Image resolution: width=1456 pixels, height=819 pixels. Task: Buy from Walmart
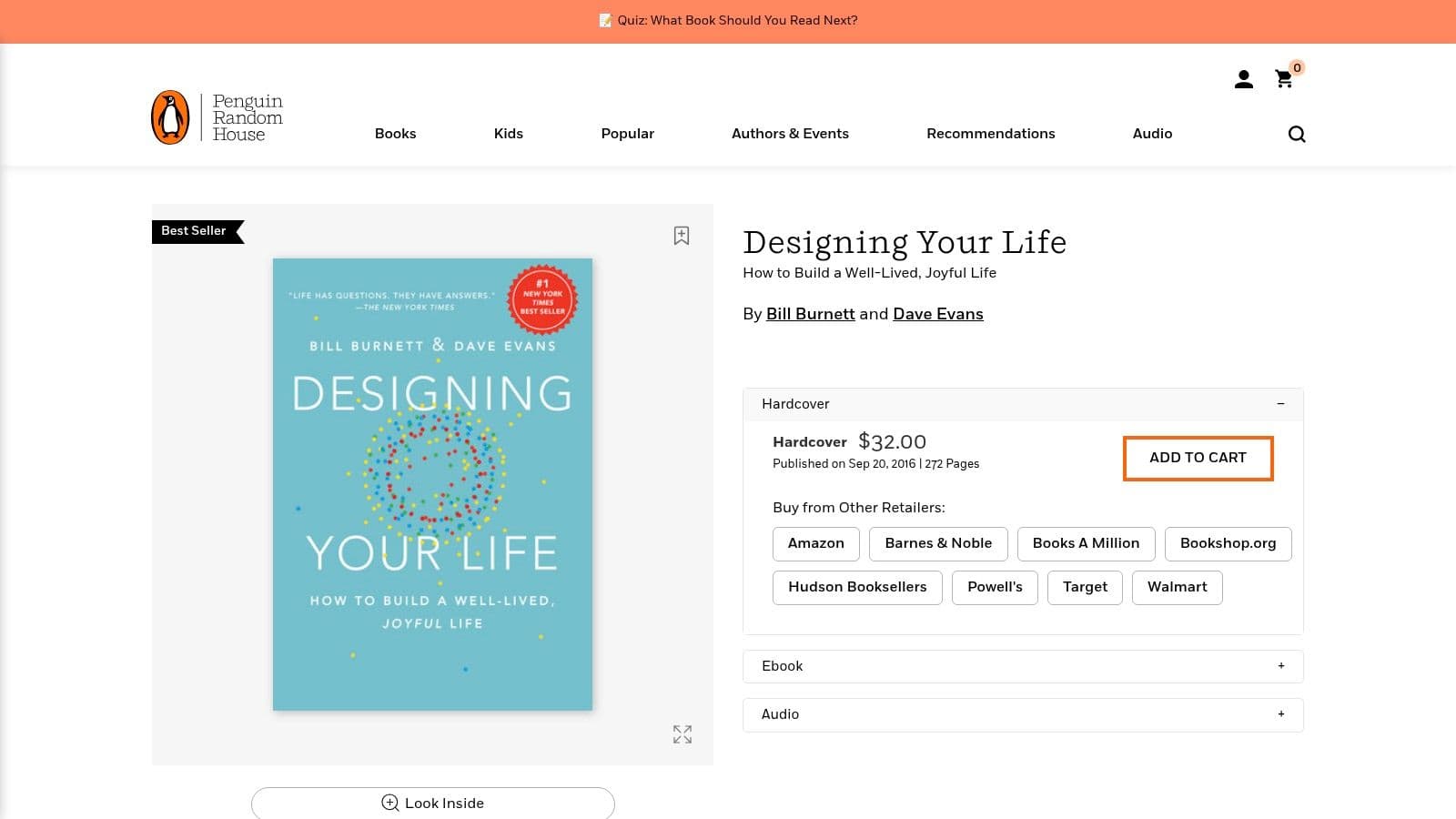[1177, 587]
